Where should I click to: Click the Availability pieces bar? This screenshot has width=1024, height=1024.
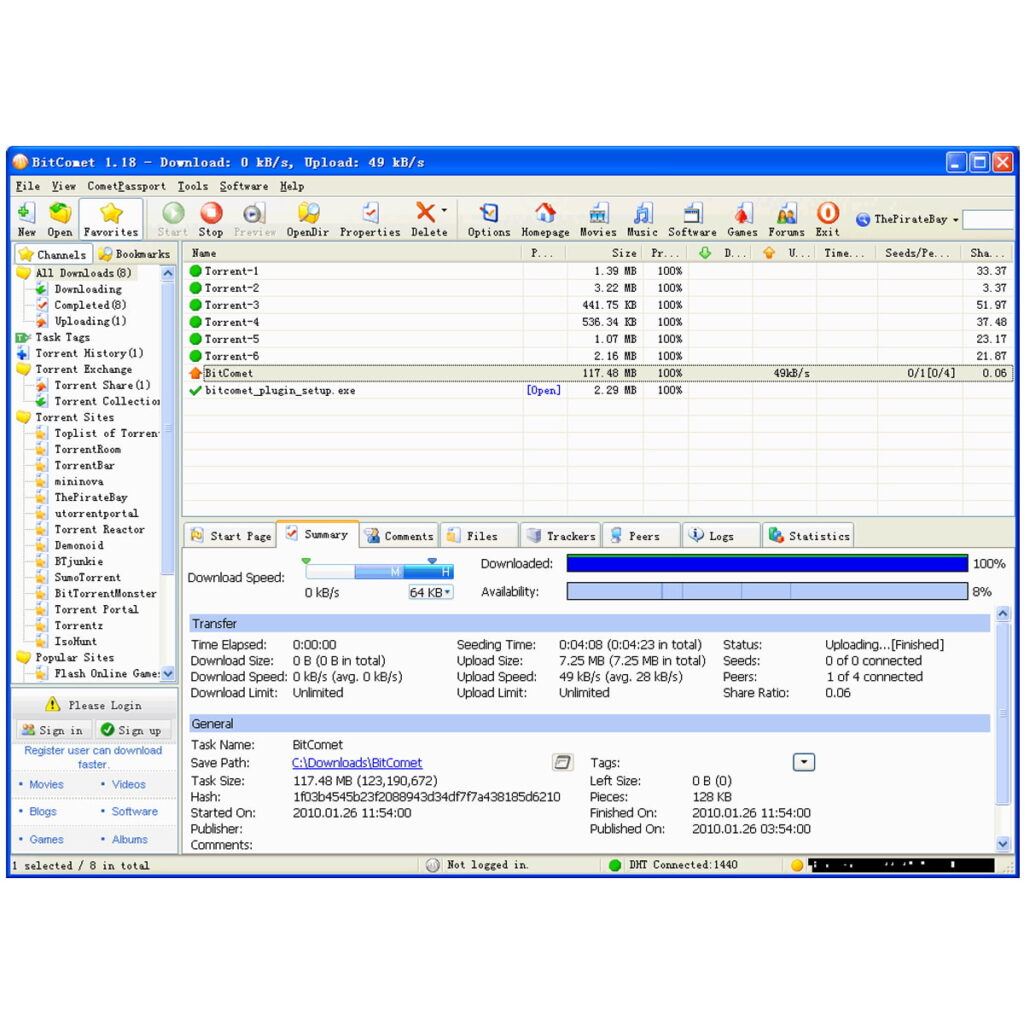click(x=767, y=591)
